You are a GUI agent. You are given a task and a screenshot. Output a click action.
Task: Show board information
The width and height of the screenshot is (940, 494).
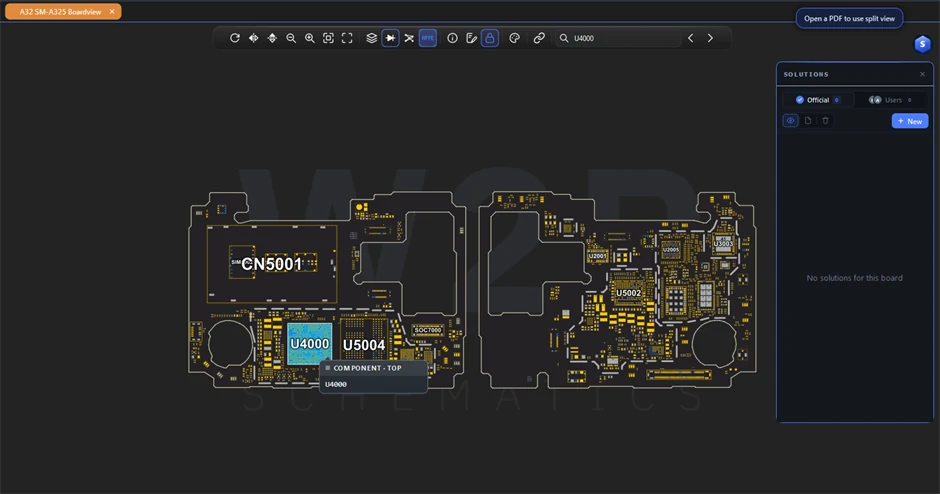click(x=453, y=38)
